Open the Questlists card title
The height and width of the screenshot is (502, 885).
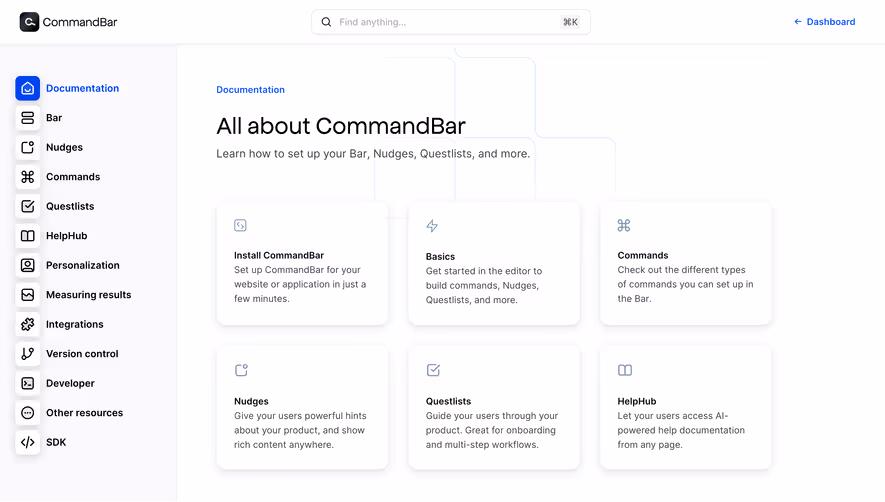pos(448,401)
